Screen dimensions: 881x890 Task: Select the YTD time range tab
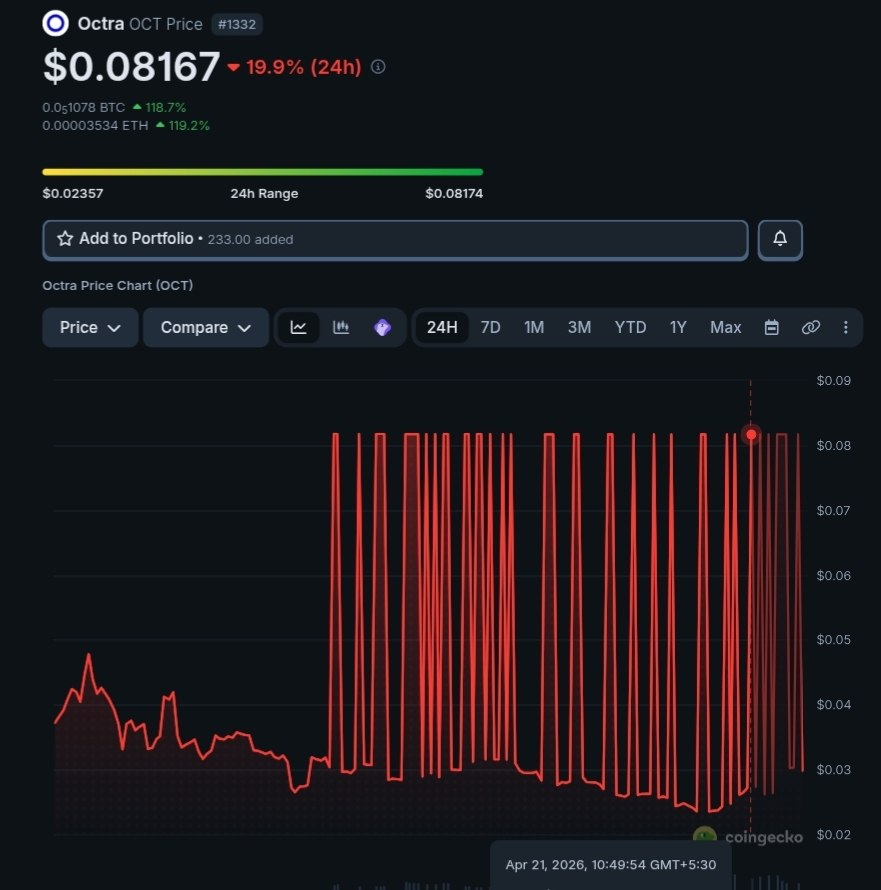(x=630, y=328)
